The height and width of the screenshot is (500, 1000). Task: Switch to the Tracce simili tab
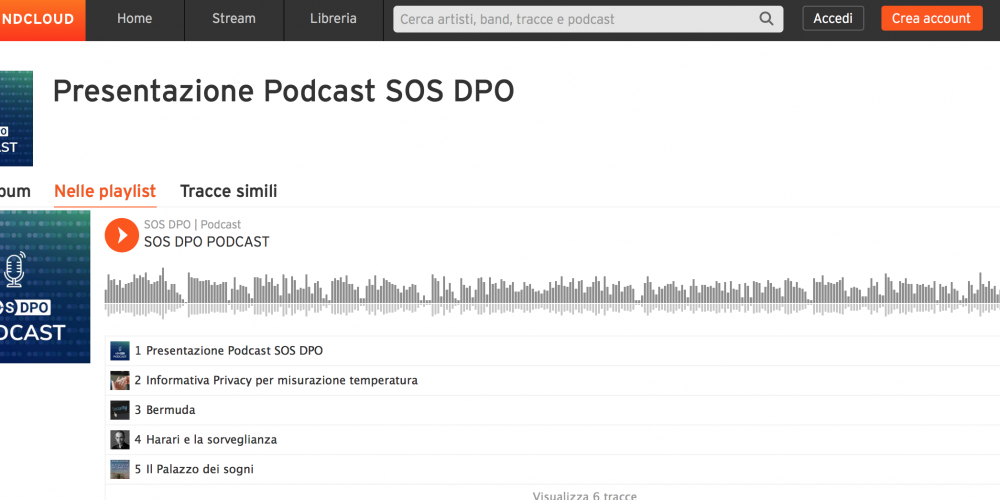(x=228, y=191)
